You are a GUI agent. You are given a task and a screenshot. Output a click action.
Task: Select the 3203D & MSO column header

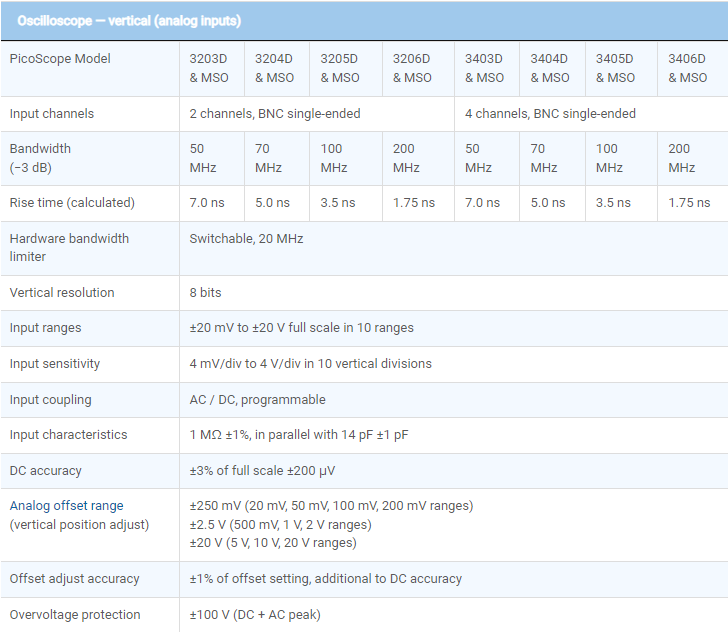[x=209, y=68]
